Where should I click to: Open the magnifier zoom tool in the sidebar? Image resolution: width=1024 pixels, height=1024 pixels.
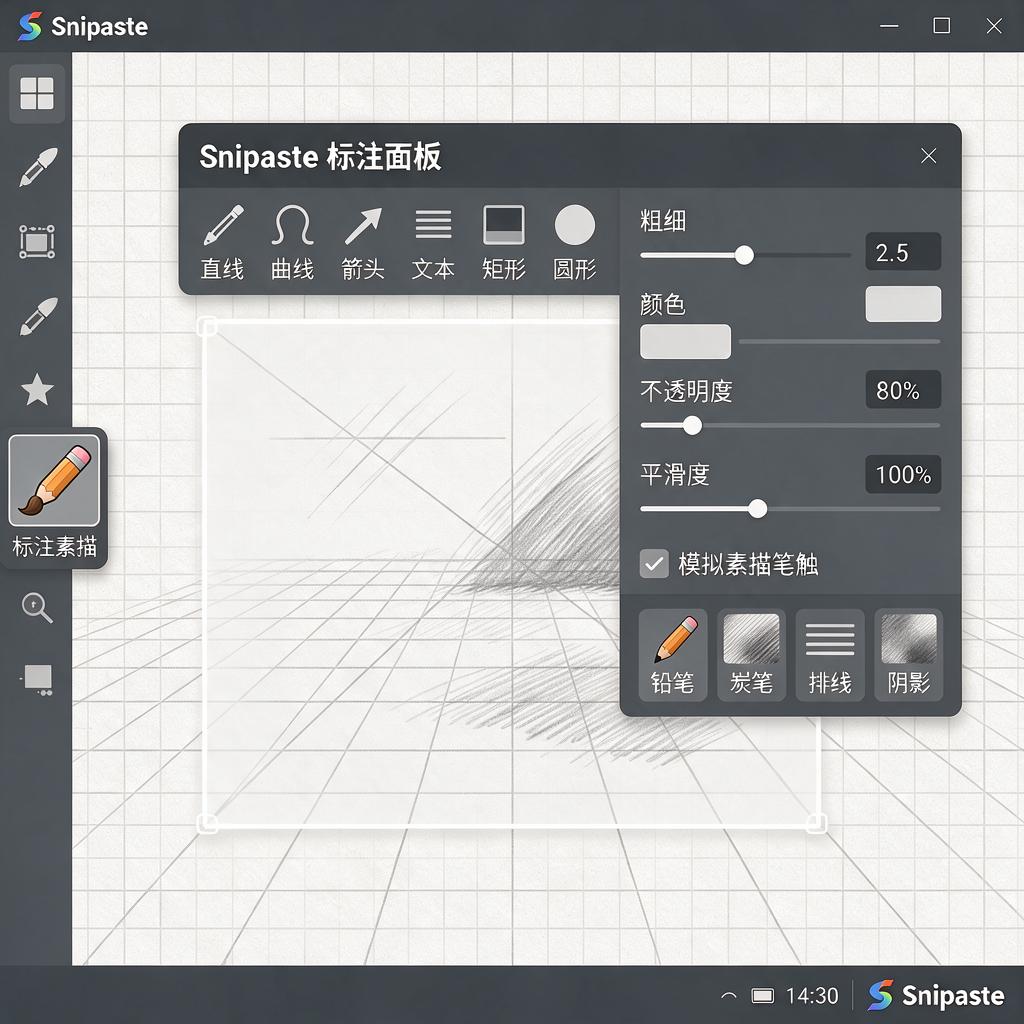37,608
